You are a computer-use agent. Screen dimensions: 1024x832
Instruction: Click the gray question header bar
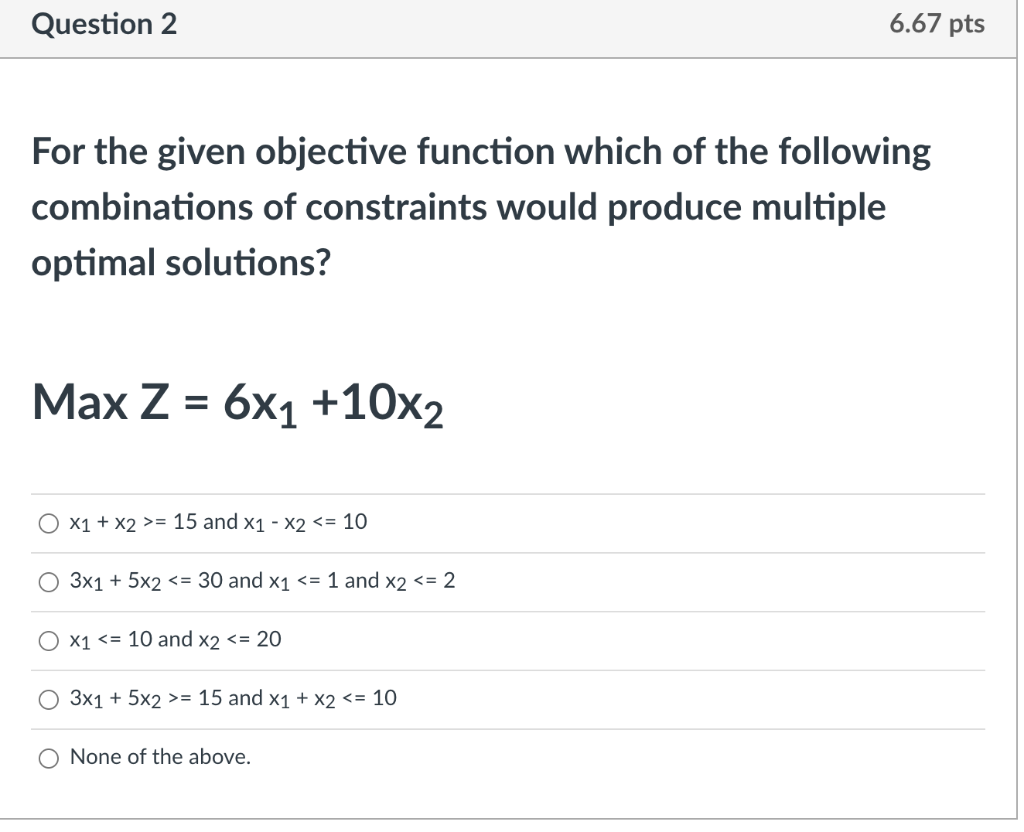500,23
